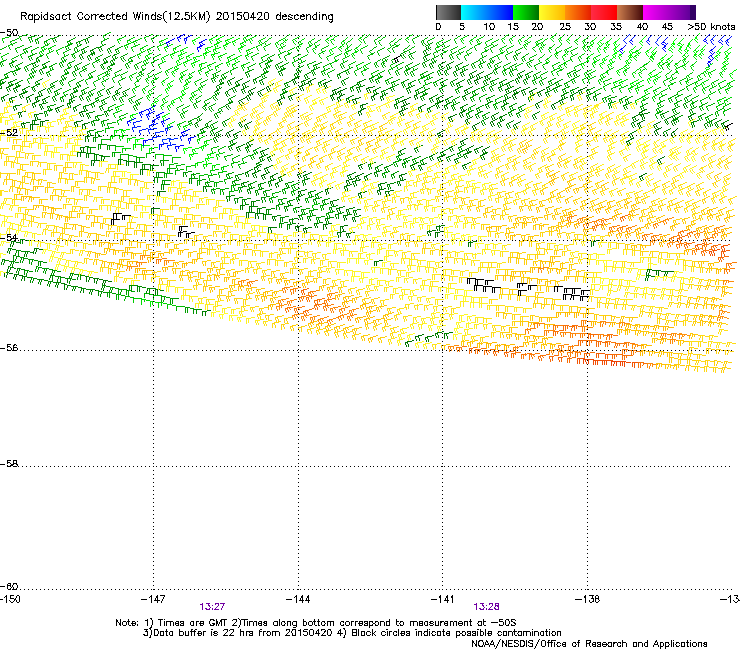Click the longitude label -138

588,599
